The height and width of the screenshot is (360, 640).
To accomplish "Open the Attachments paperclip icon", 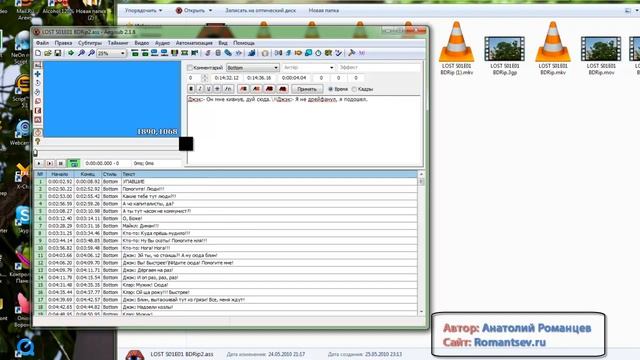I will coord(228,53).
